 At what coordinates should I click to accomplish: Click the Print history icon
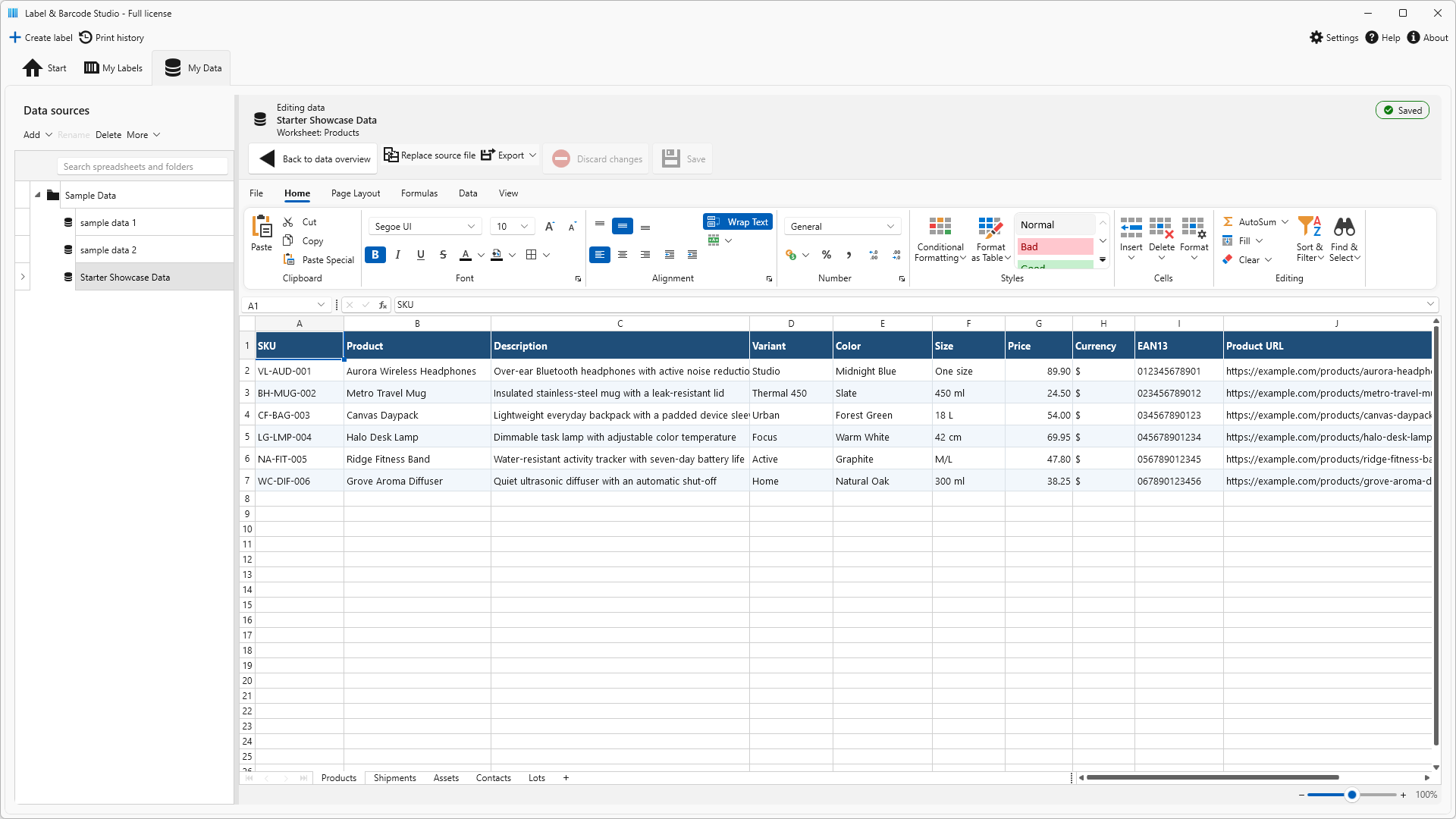[x=86, y=37]
